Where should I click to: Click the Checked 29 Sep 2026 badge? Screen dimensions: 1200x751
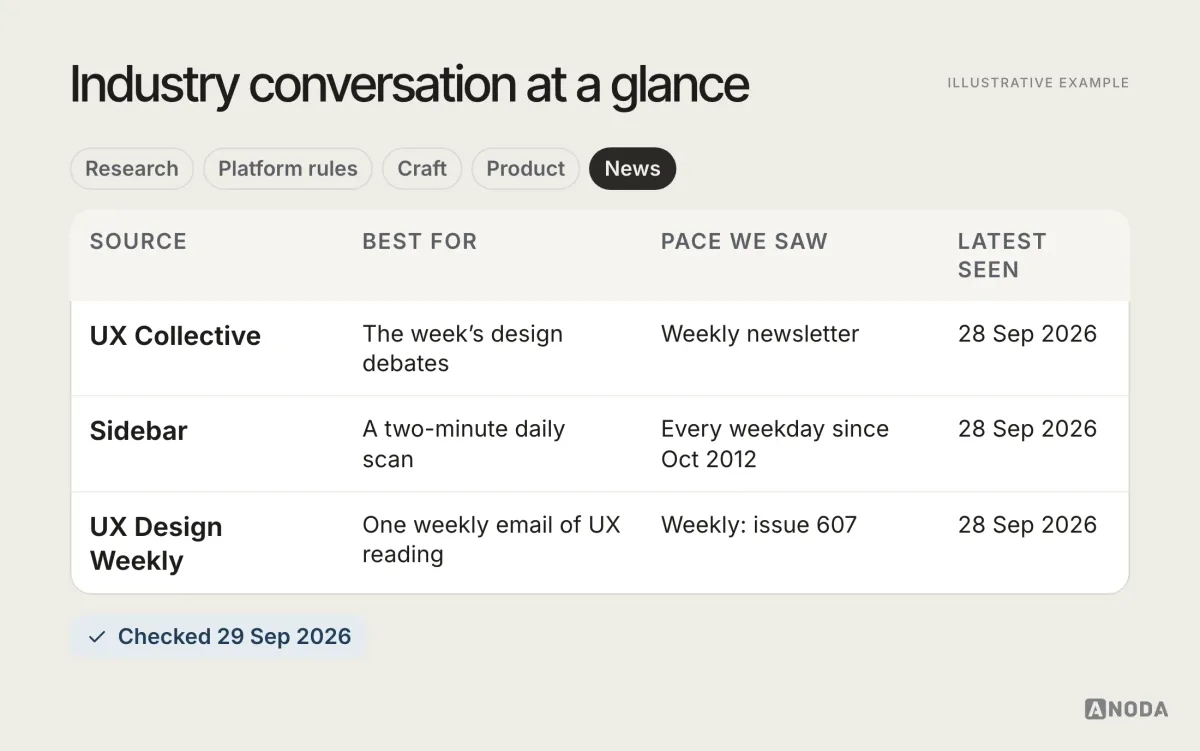pyautogui.click(x=219, y=637)
